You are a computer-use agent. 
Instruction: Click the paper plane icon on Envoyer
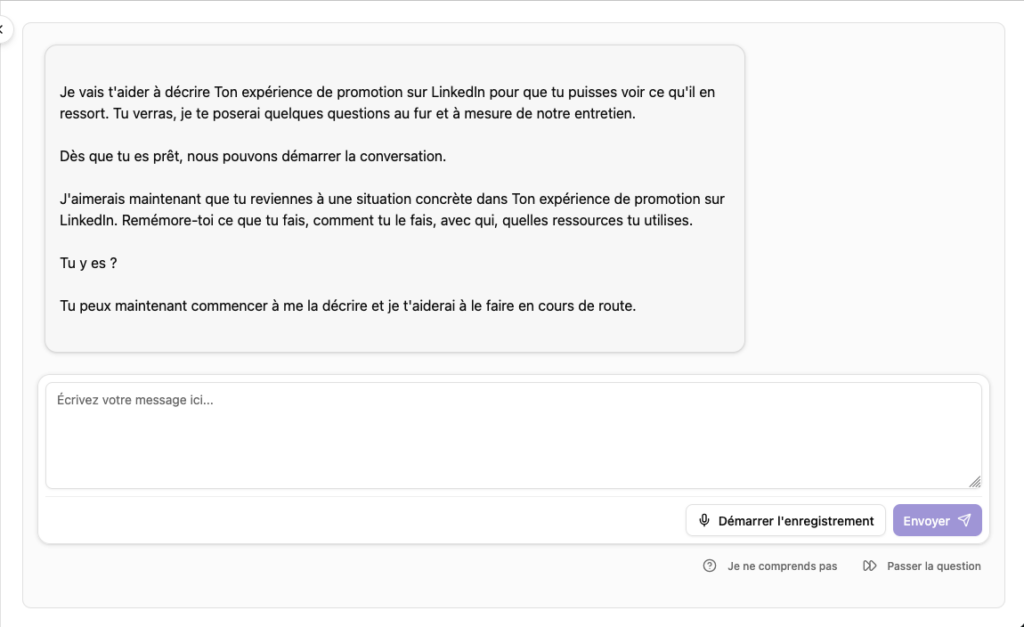click(965, 521)
